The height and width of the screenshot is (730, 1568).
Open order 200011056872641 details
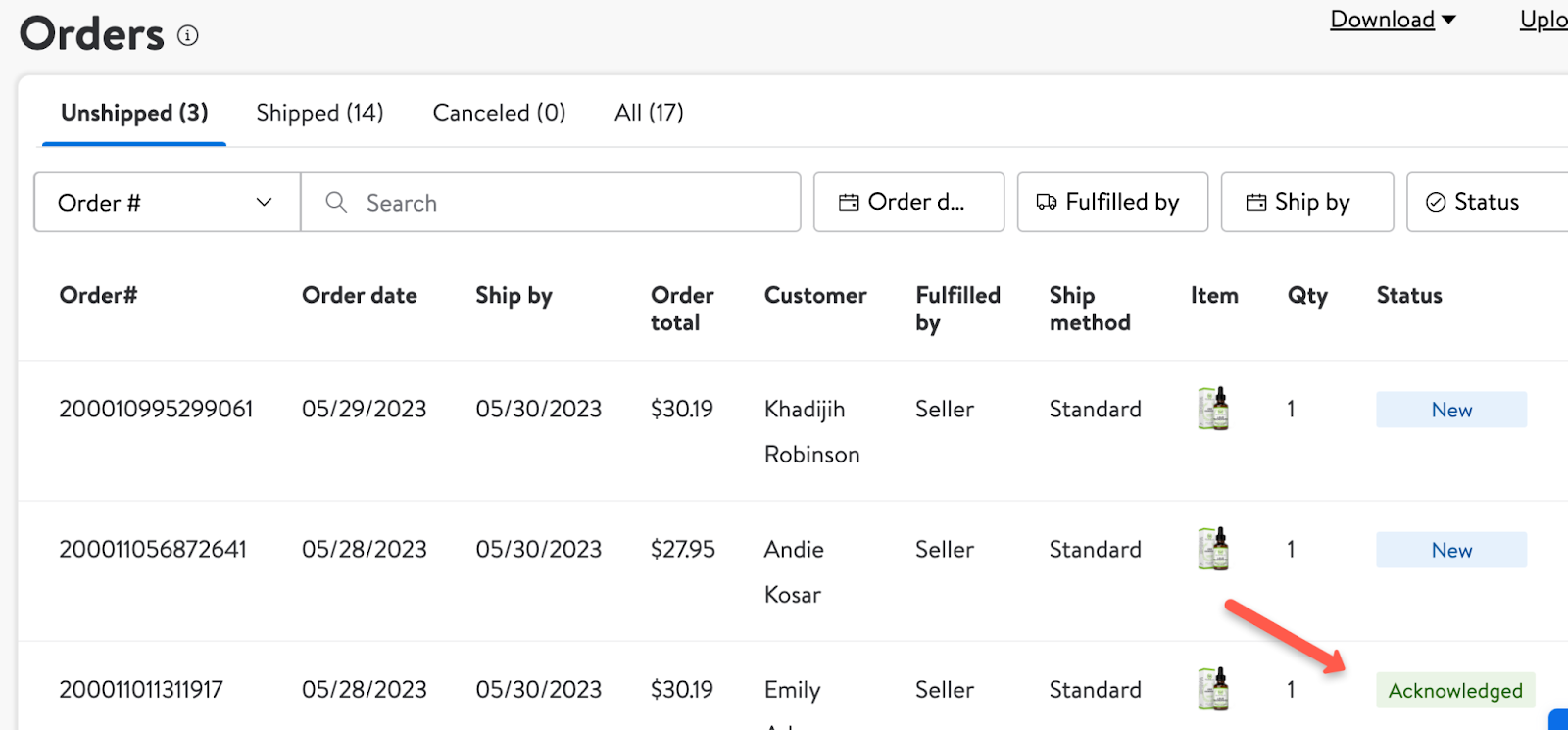[153, 549]
